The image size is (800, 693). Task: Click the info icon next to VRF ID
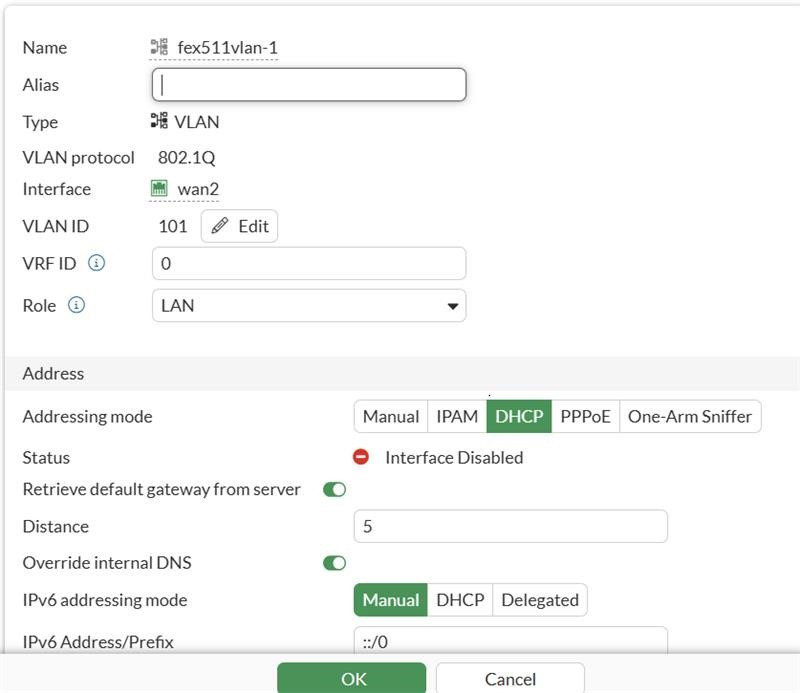(96, 263)
